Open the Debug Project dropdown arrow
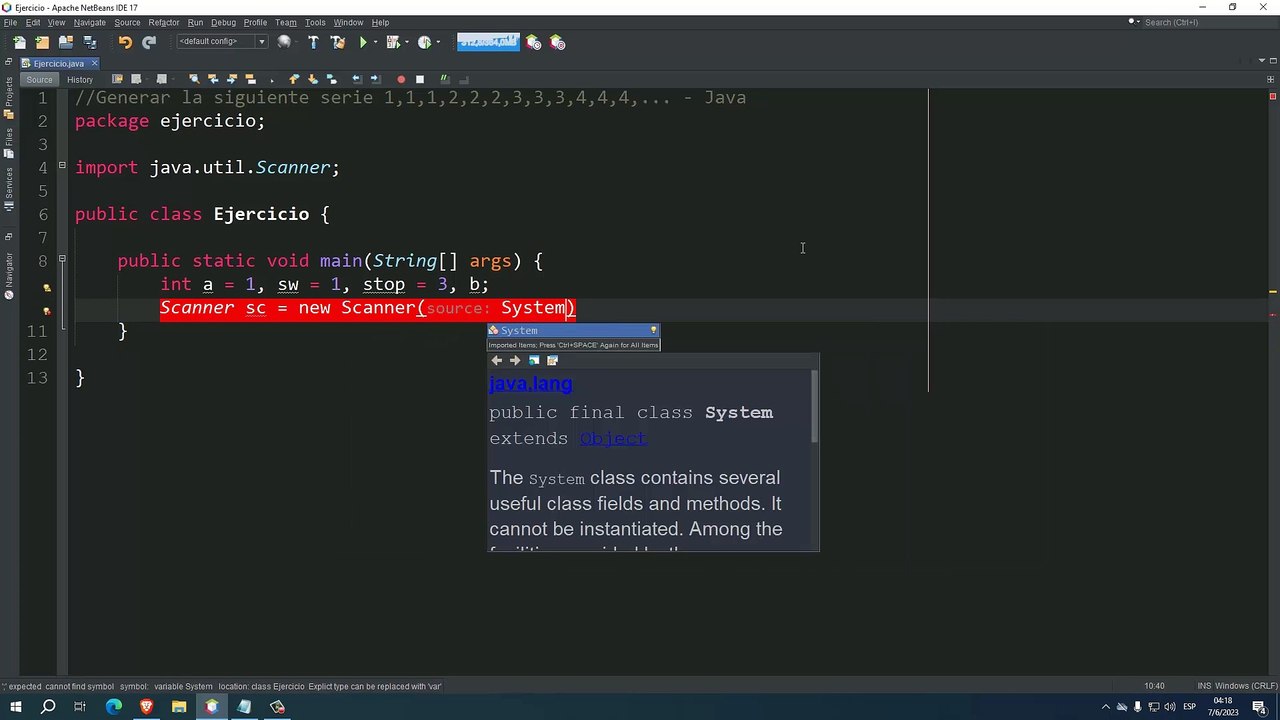1280x720 pixels. (x=406, y=42)
